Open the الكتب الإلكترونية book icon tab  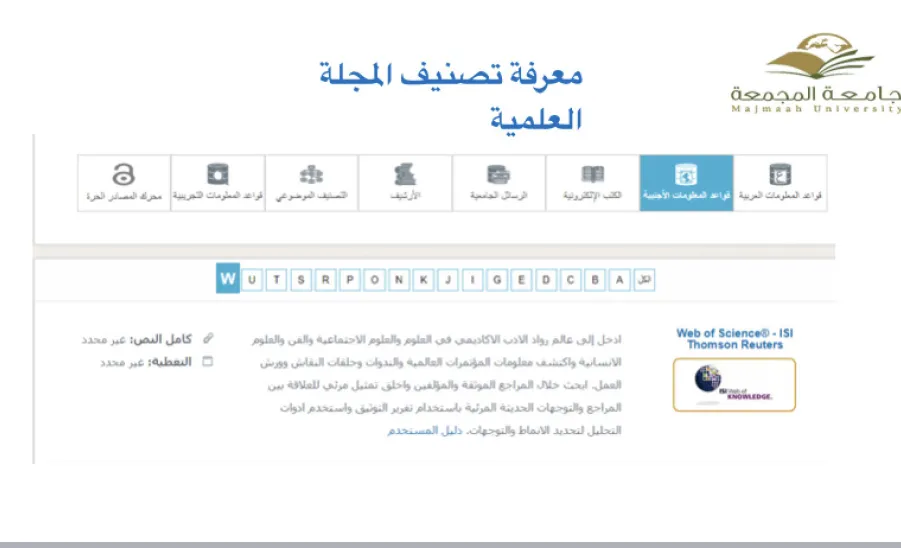coord(592,183)
